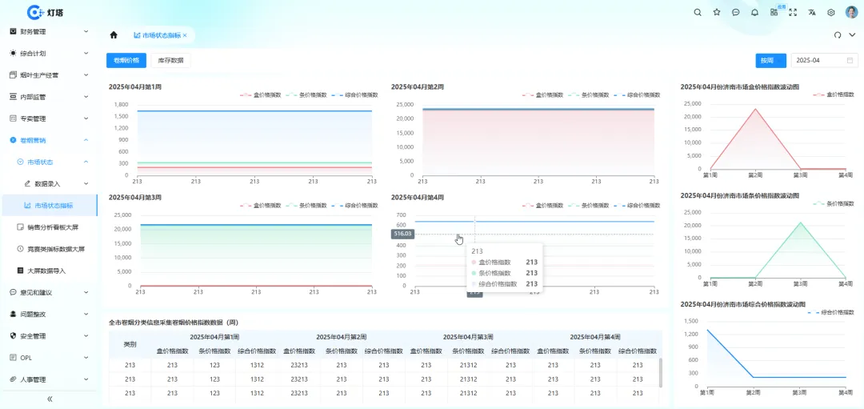Screen dimensions: 864x409
Task: Close the 市场状态指标 page tab
Action: click(185, 35)
